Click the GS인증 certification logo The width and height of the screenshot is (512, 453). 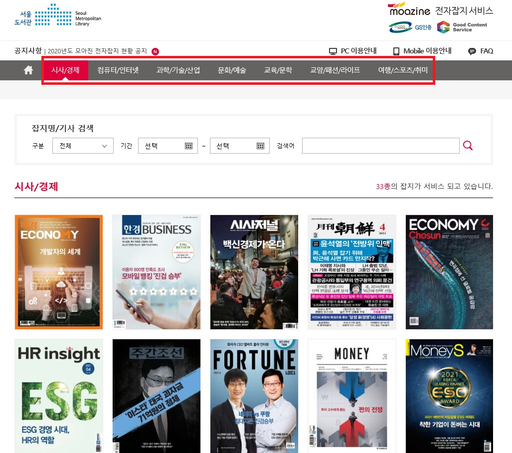pyautogui.click(x=410, y=27)
